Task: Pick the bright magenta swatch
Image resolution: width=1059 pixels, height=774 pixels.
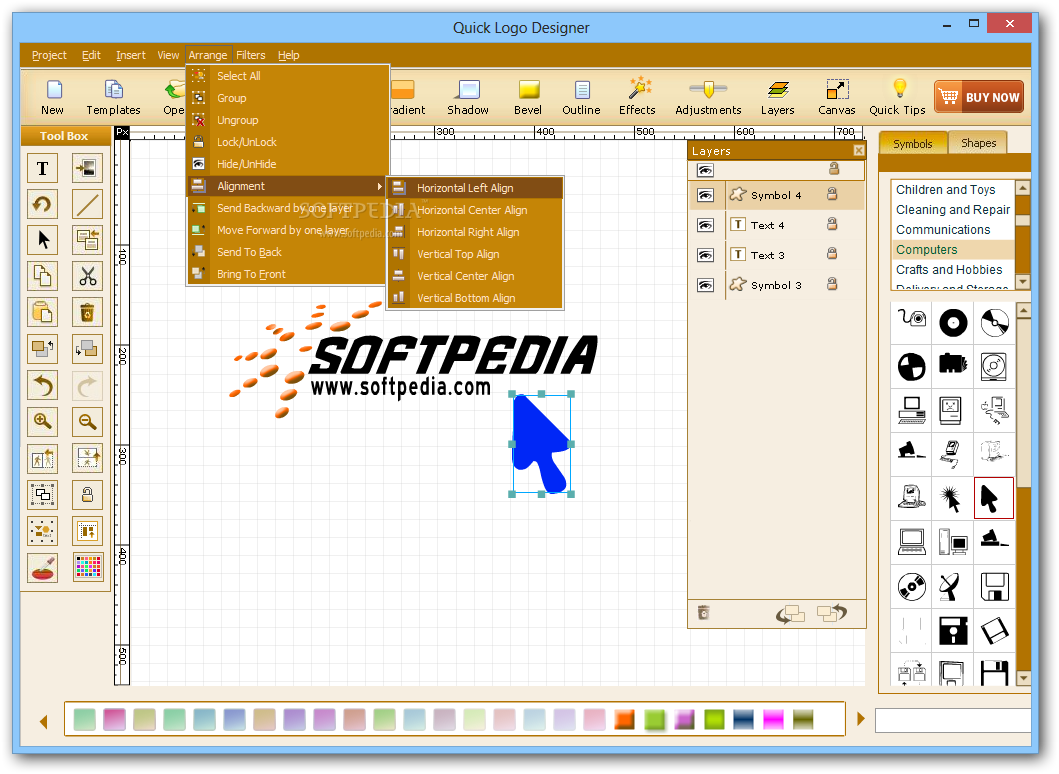Action: (x=773, y=719)
